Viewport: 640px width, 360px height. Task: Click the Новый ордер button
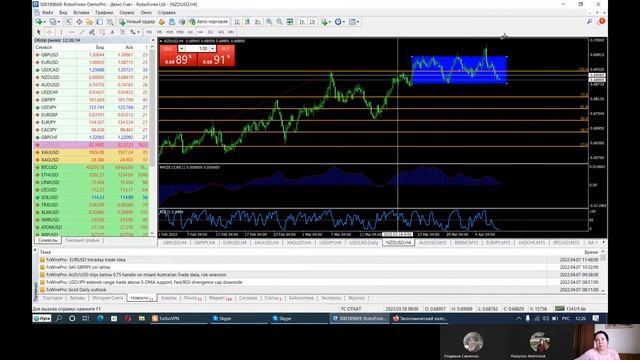[137, 22]
